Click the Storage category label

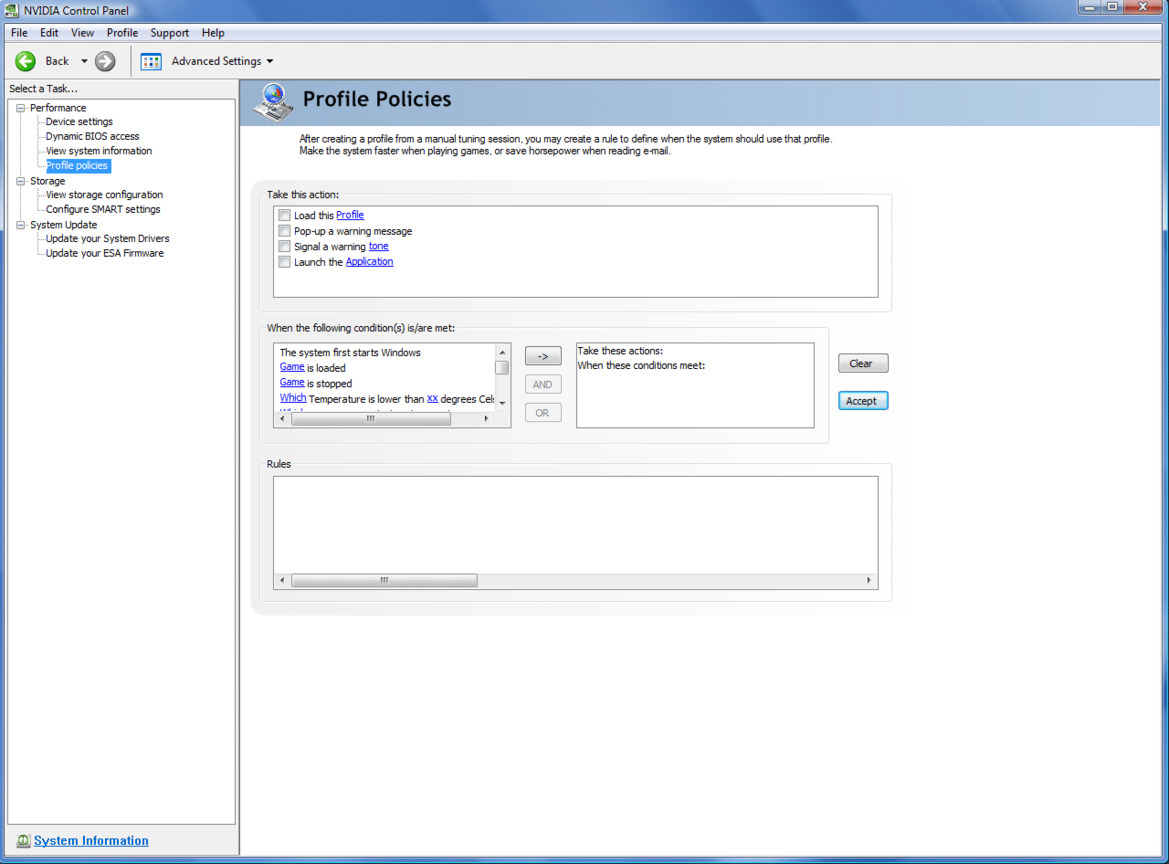pyautogui.click(x=48, y=181)
